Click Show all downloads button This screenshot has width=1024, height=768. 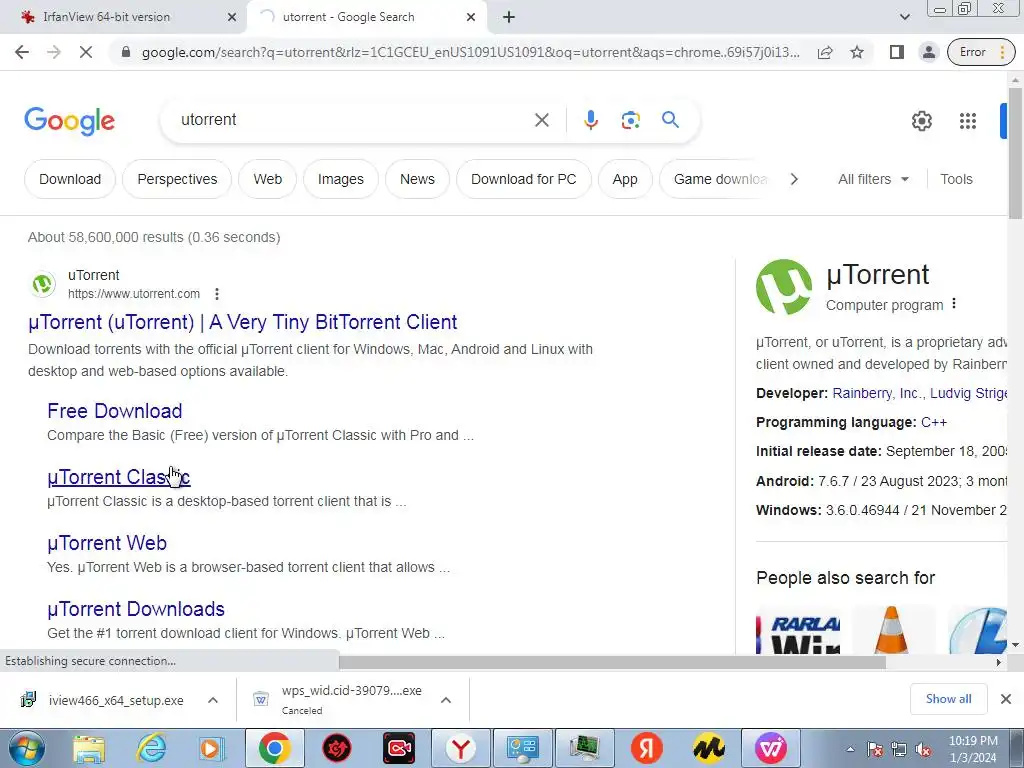tap(948, 699)
